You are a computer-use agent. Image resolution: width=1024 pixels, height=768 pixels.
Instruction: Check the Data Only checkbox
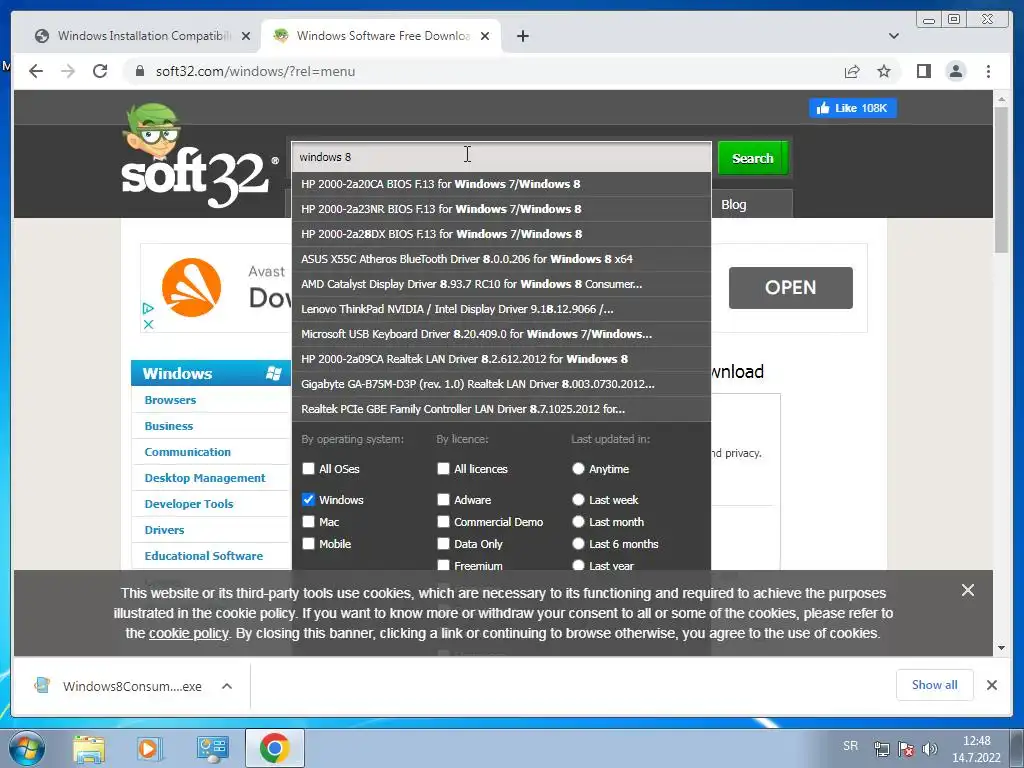click(443, 543)
